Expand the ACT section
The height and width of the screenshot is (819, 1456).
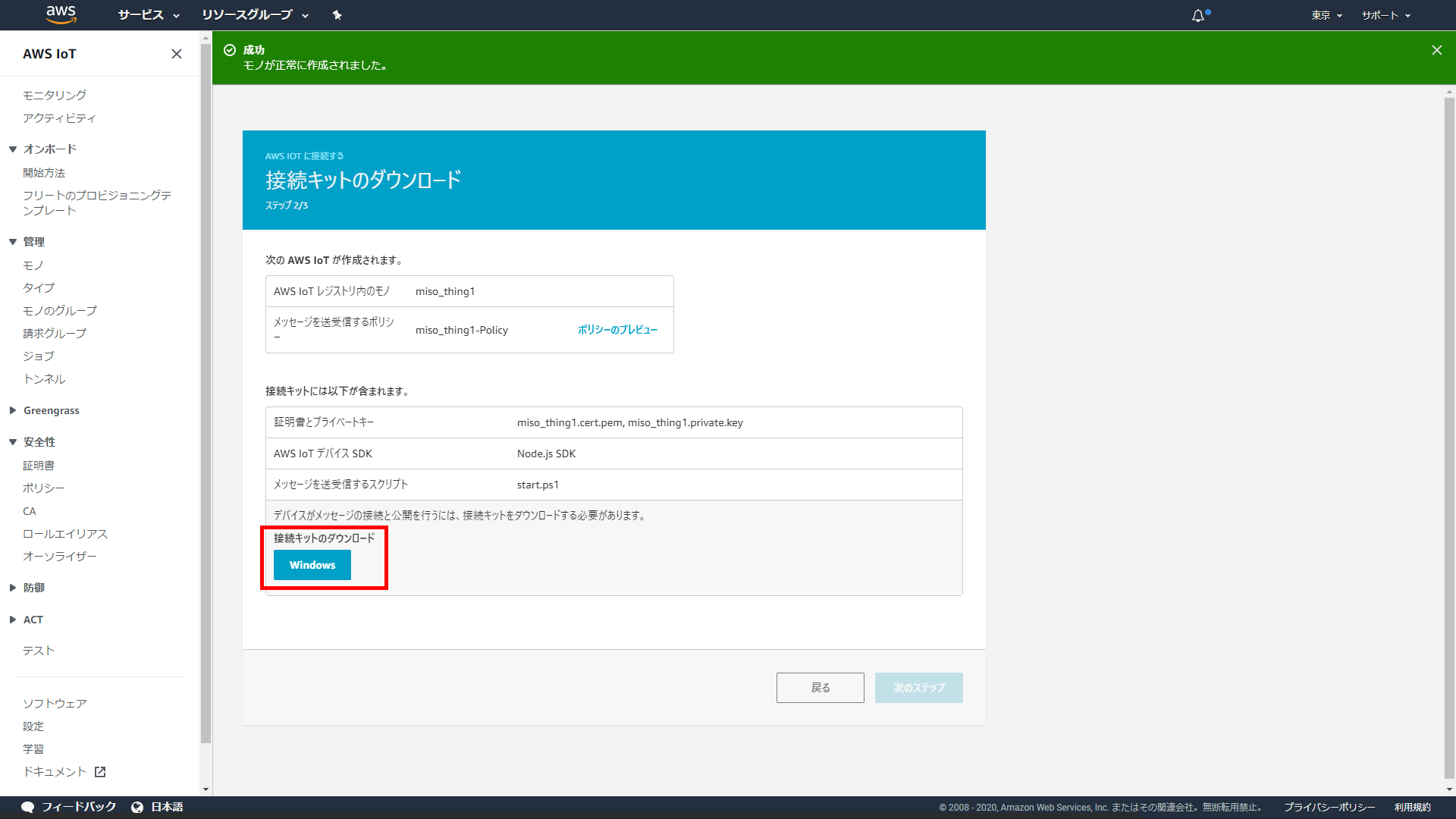point(13,620)
